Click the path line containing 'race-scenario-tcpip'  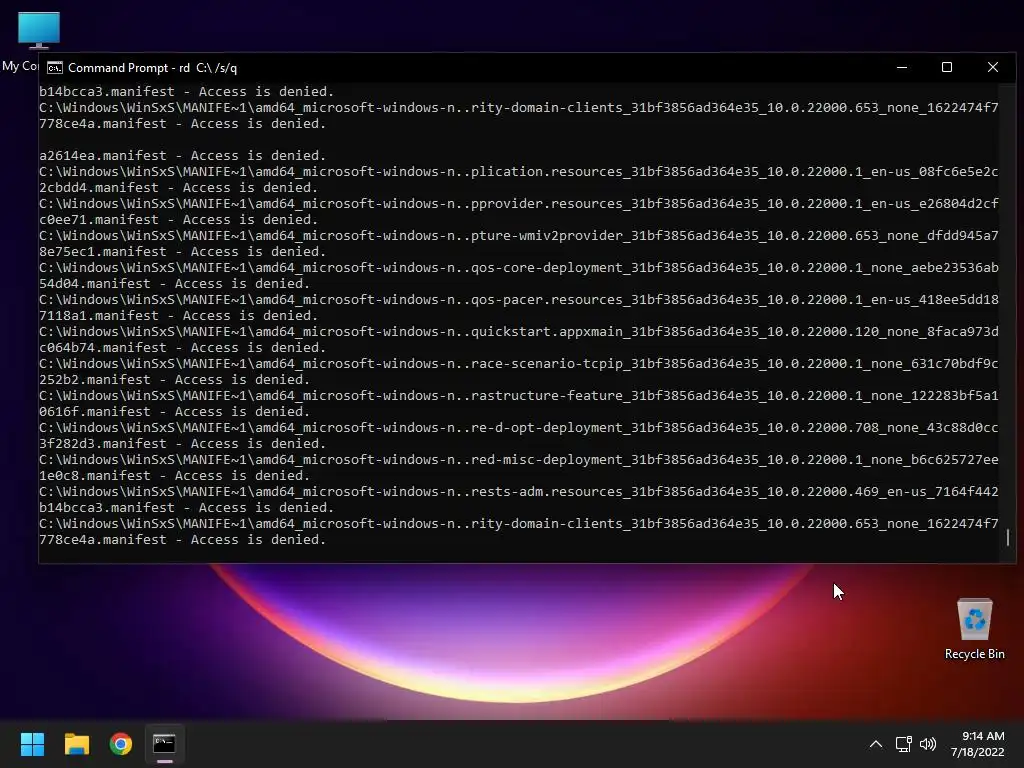519,364
